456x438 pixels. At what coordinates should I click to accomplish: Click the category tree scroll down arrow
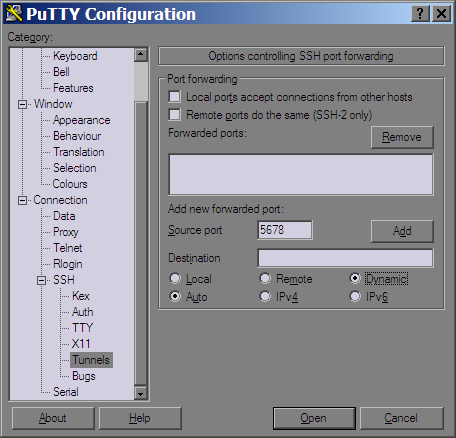141,393
